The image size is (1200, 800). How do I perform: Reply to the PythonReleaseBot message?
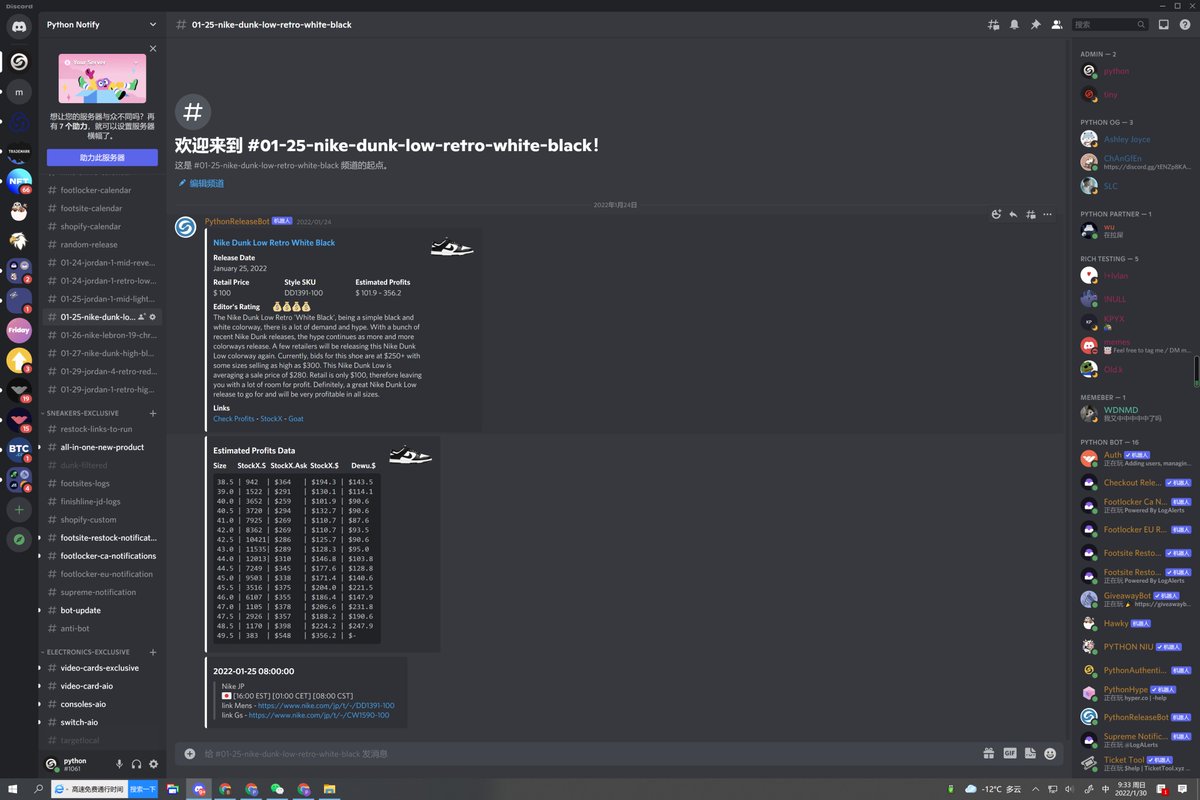(x=1013, y=214)
